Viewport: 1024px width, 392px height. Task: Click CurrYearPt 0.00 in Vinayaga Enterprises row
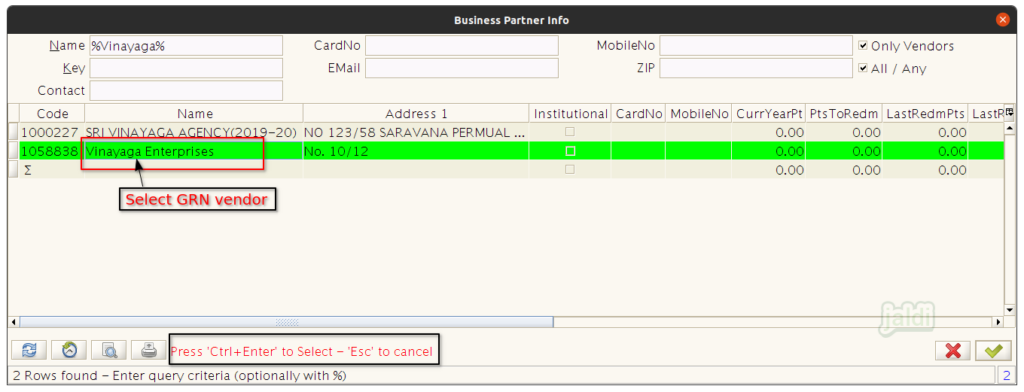point(769,151)
